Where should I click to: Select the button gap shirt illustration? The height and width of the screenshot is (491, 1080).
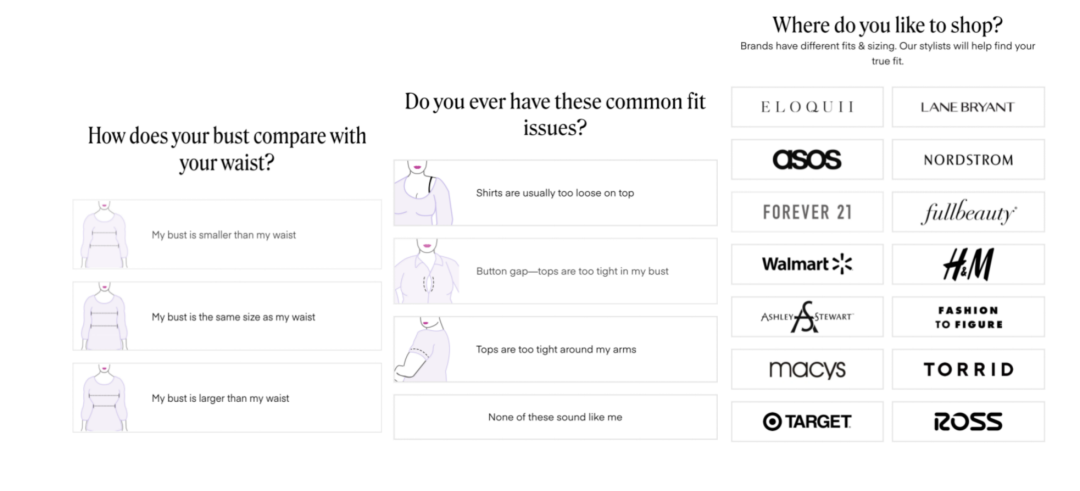pos(424,271)
